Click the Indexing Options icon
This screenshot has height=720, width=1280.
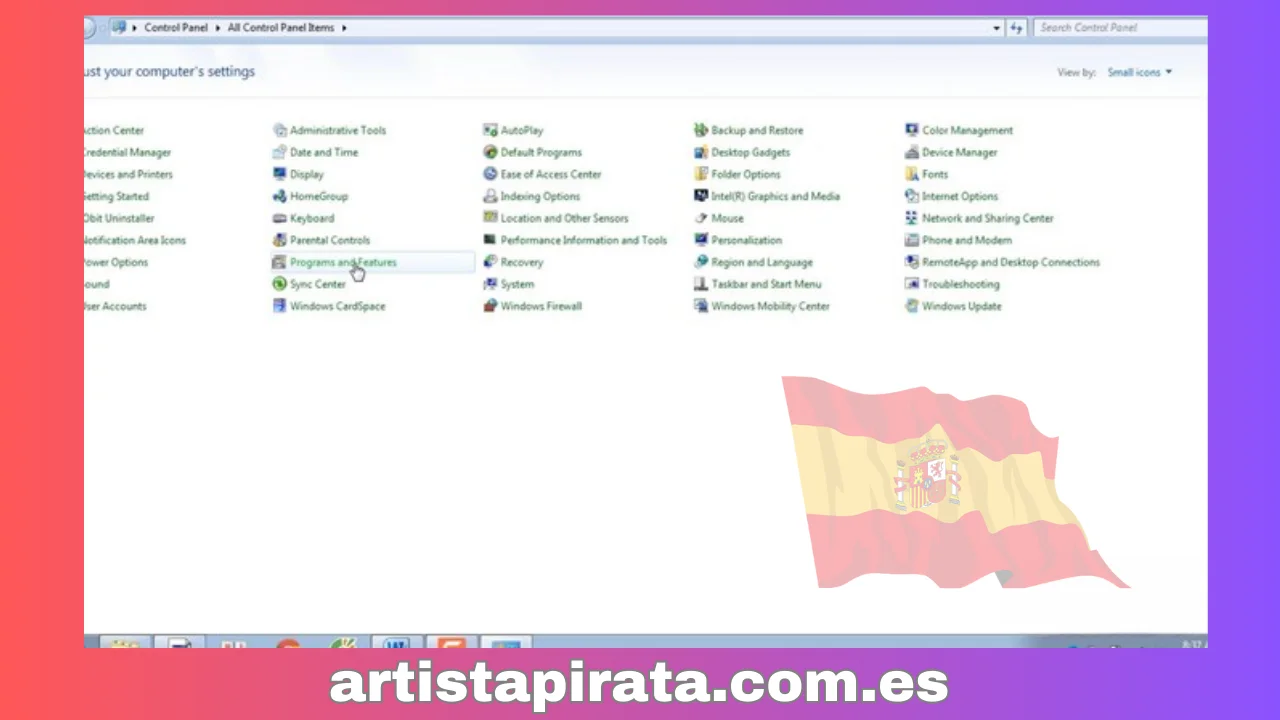(490, 196)
